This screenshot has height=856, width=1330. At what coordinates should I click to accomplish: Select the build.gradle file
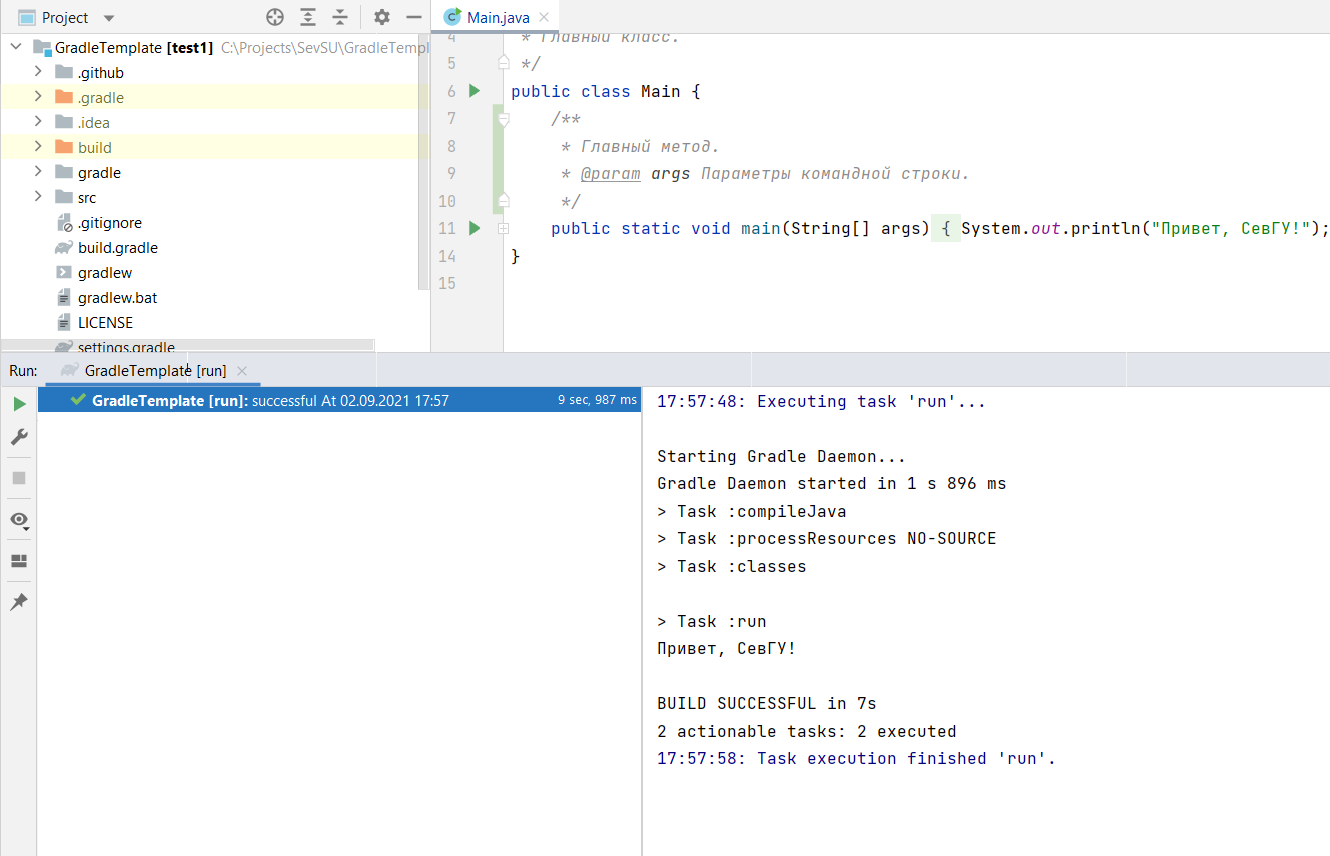[117, 248]
